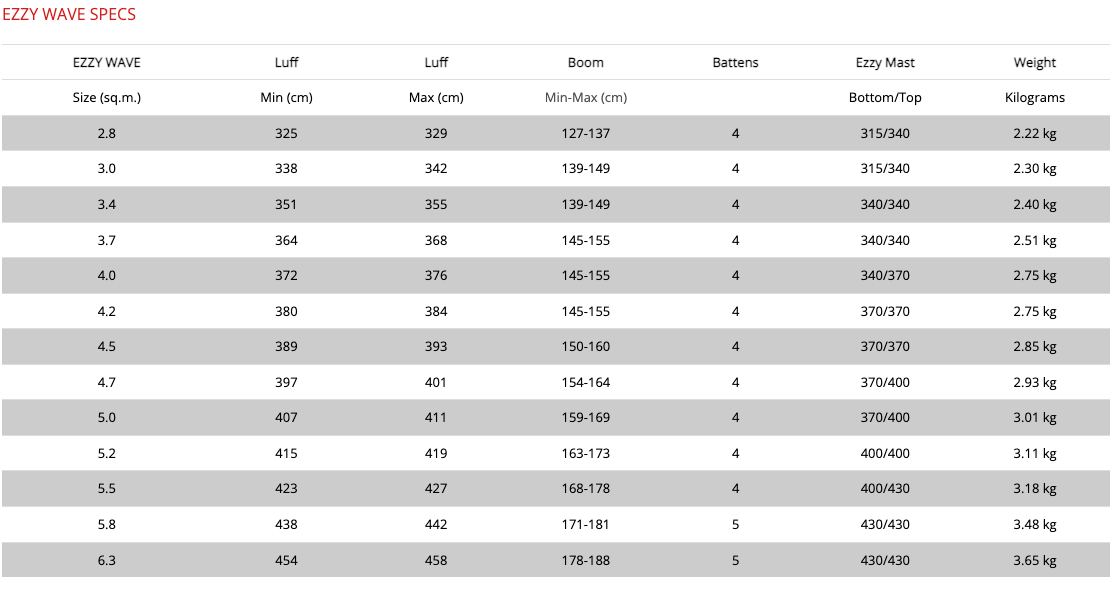Click the 3.65 kg weight cell
The width and height of the screenshot is (1113, 589).
tap(1034, 560)
